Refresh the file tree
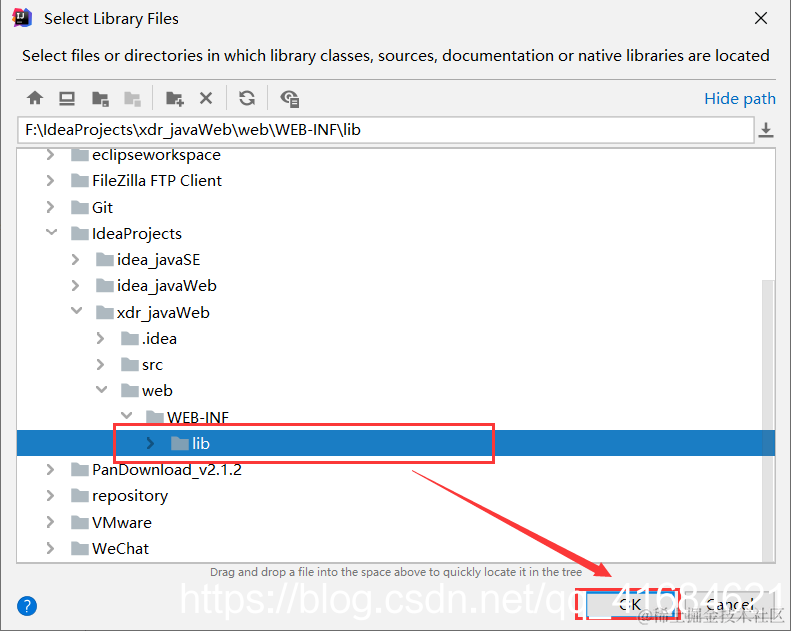 coord(247,98)
